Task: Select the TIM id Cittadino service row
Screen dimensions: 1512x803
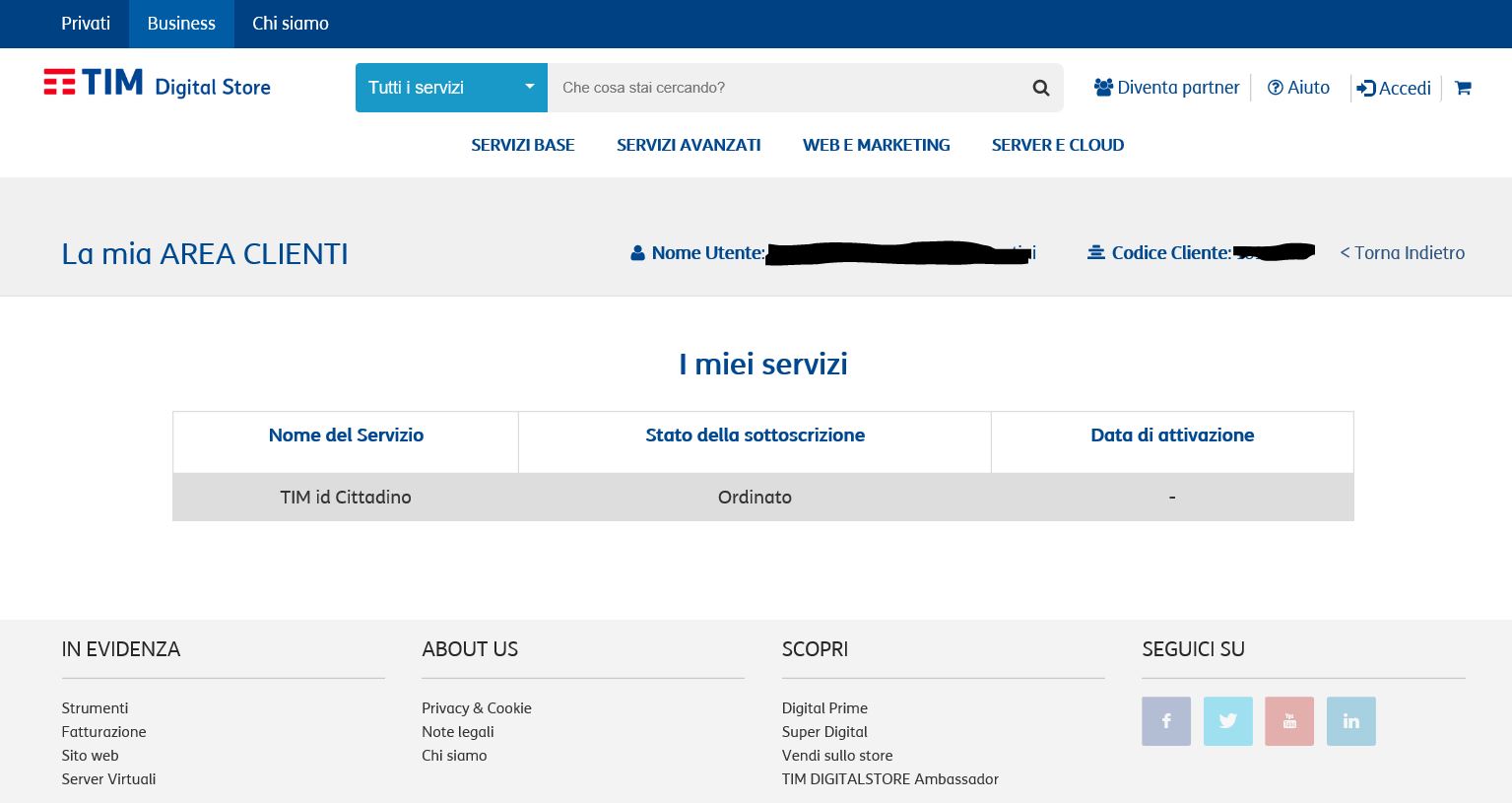Action: (346, 498)
